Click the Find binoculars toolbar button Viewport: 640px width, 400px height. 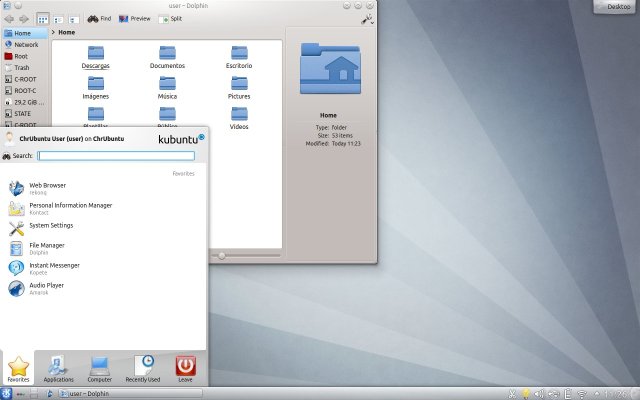[99, 18]
